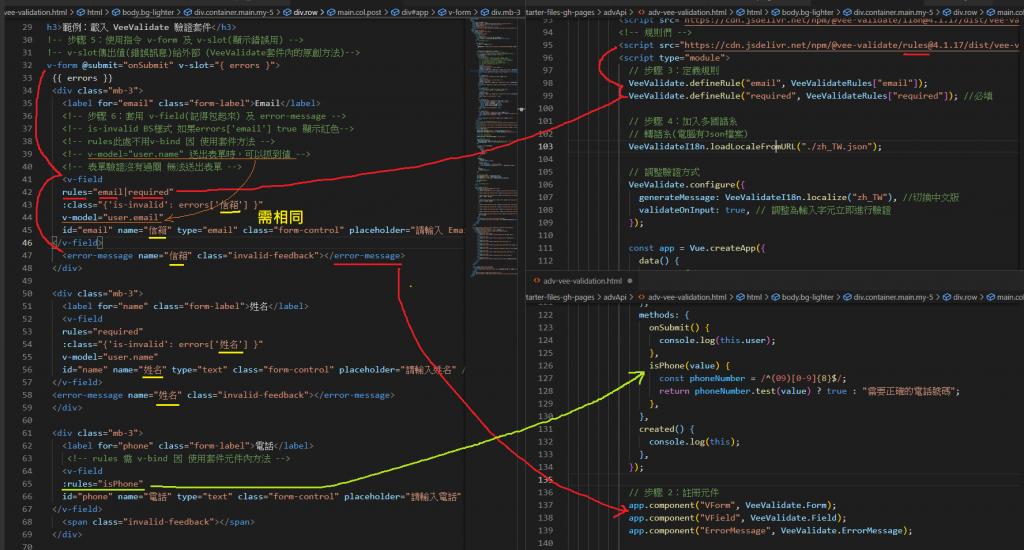Click line number 65 in left editor gutter

pyautogui.click(x=27, y=483)
